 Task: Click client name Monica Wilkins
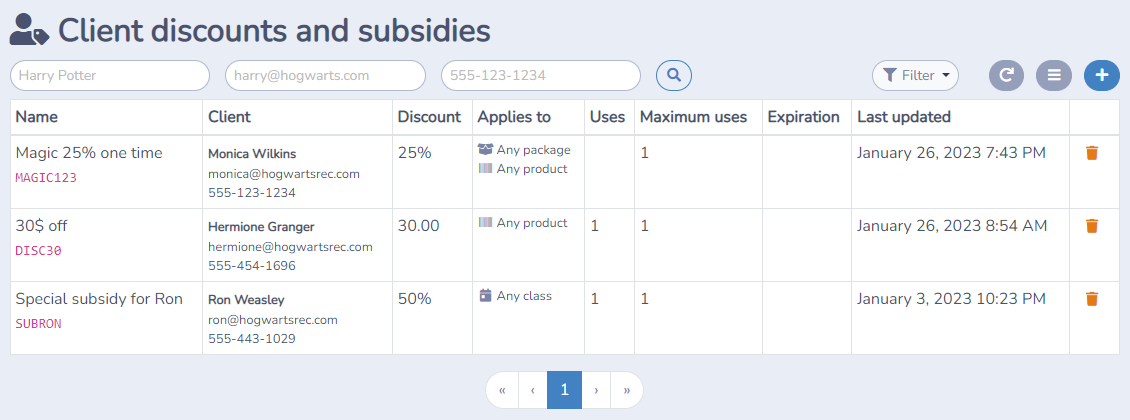pyautogui.click(x=252, y=153)
